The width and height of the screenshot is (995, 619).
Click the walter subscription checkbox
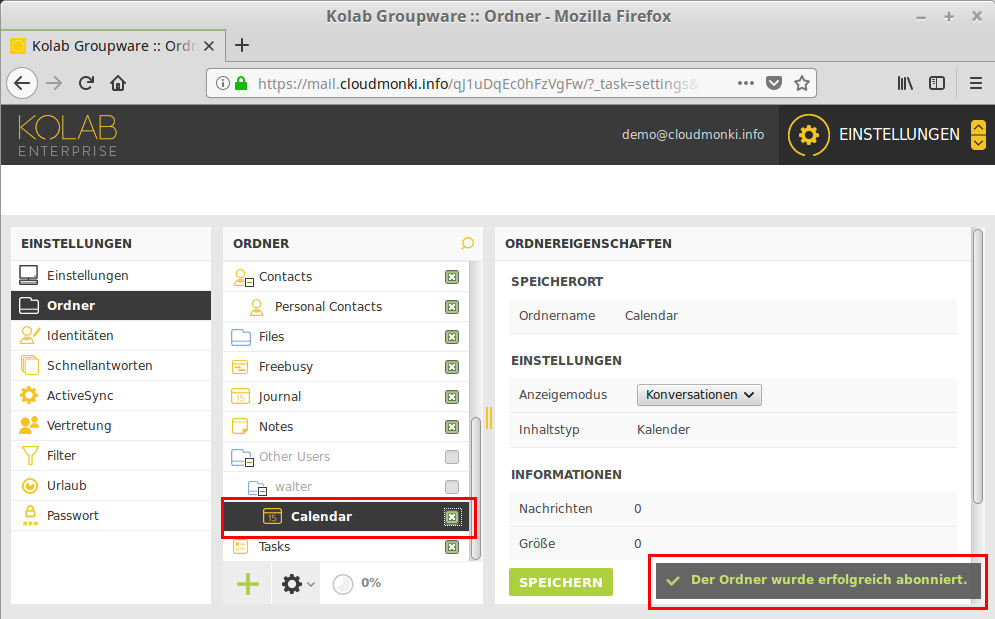(x=452, y=487)
